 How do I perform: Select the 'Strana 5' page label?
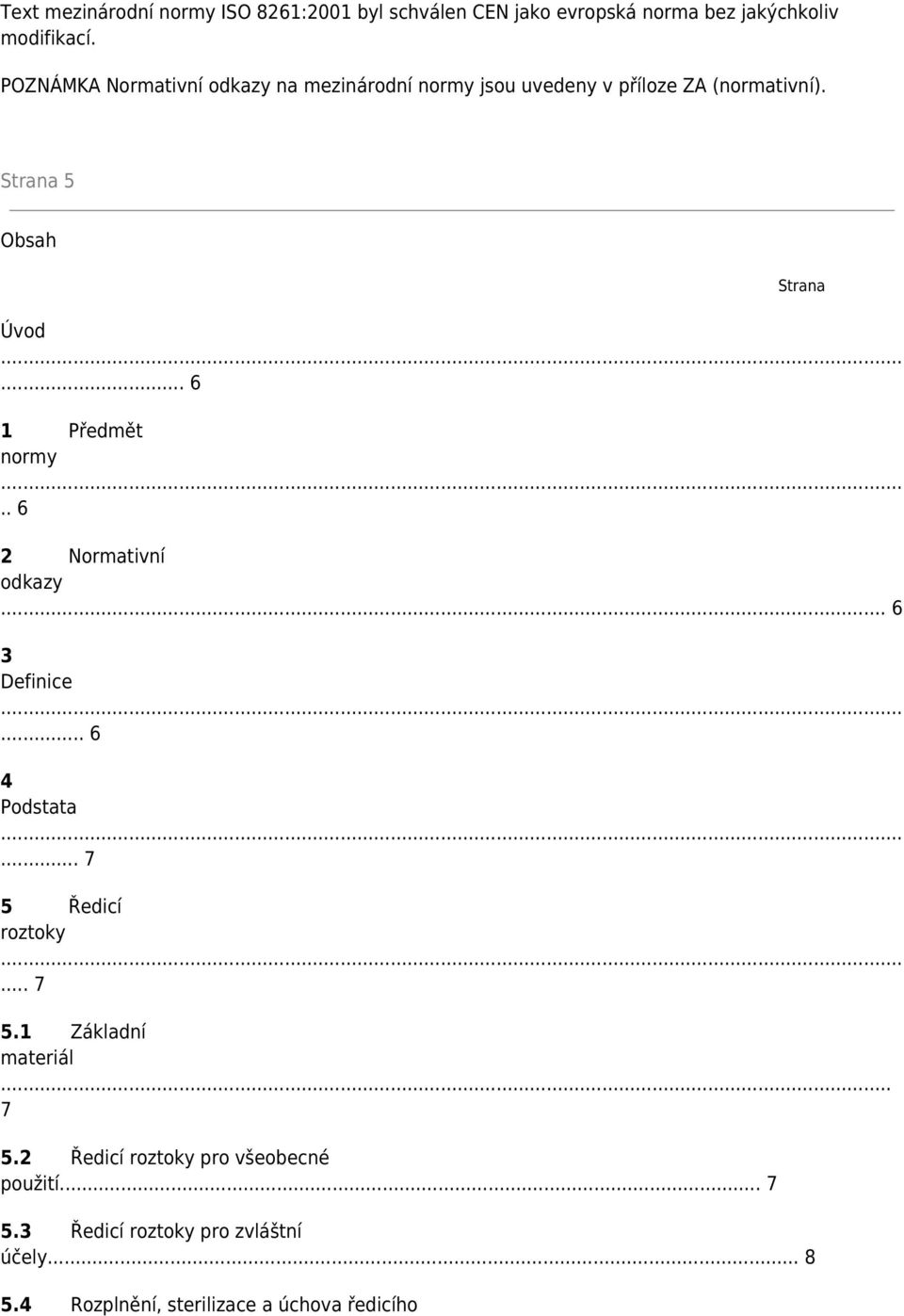38,181
